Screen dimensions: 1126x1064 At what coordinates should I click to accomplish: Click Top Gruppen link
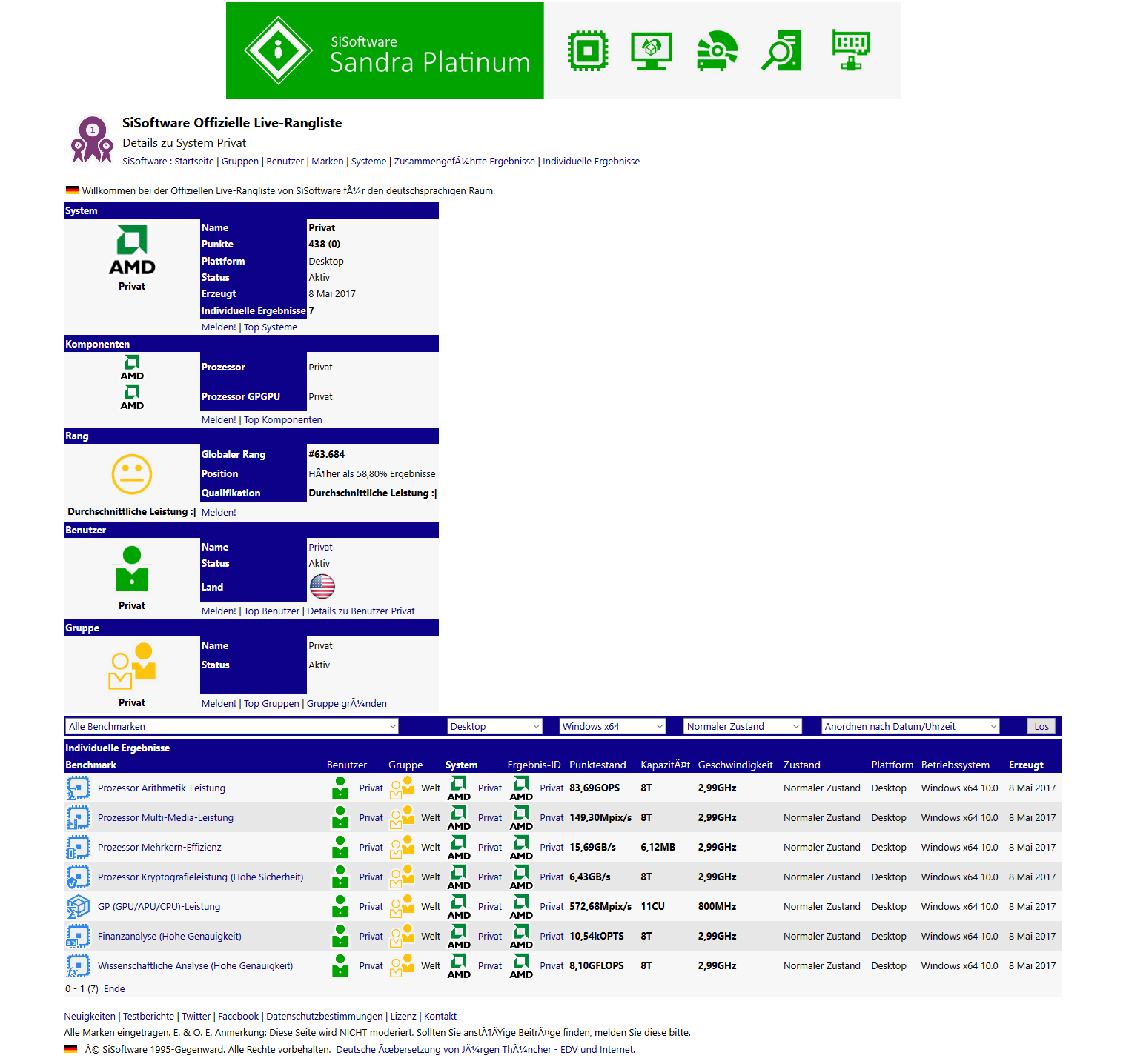pos(272,703)
